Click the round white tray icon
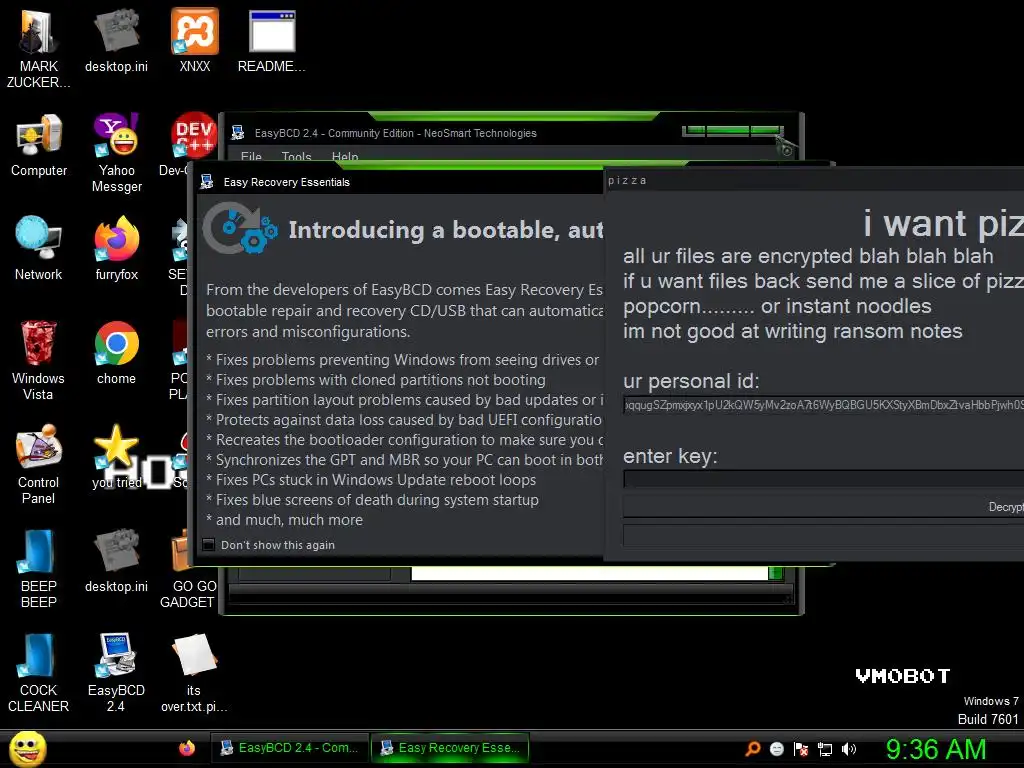The width and height of the screenshot is (1024, 768). (x=776, y=749)
